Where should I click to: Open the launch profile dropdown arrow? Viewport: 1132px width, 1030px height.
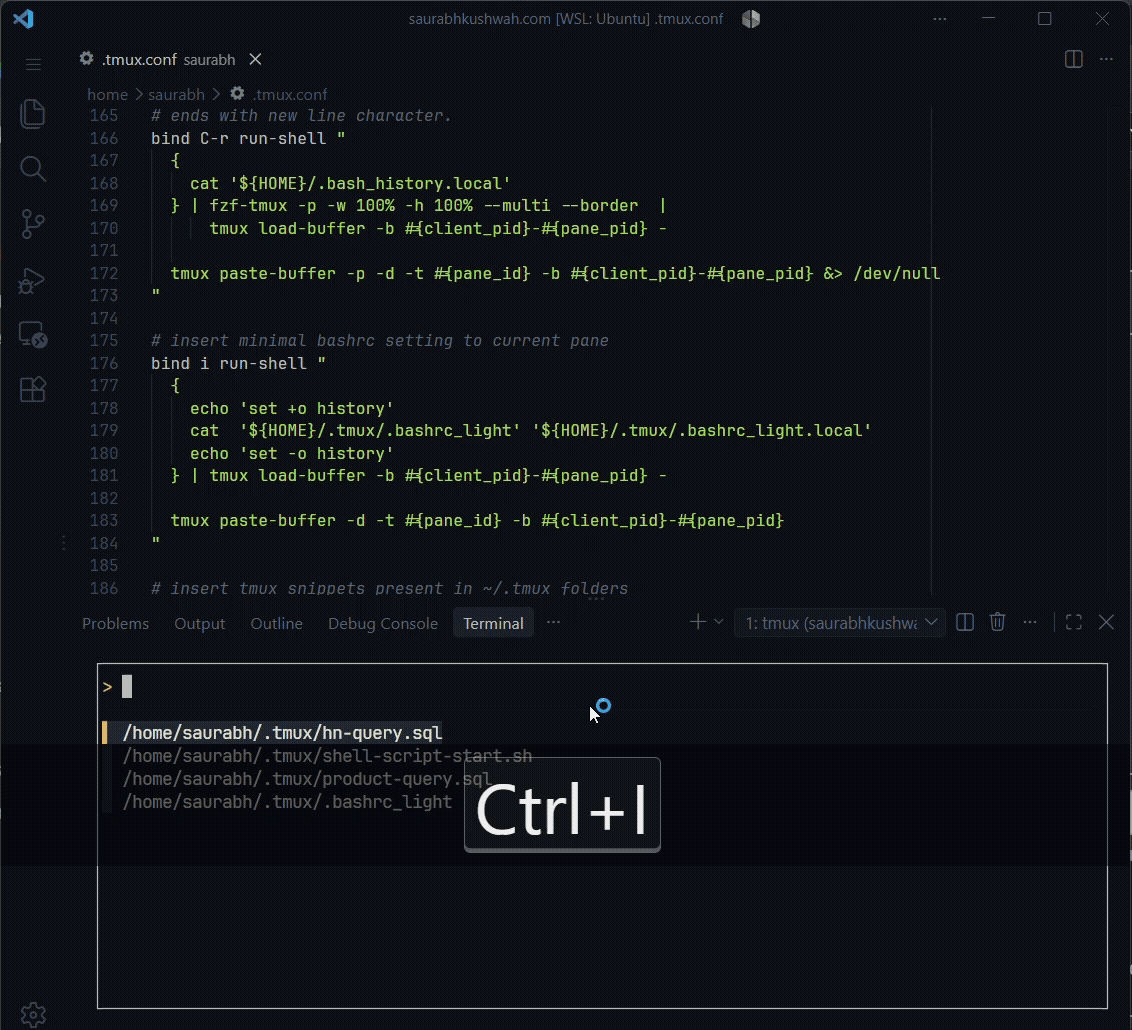[719, 622]
